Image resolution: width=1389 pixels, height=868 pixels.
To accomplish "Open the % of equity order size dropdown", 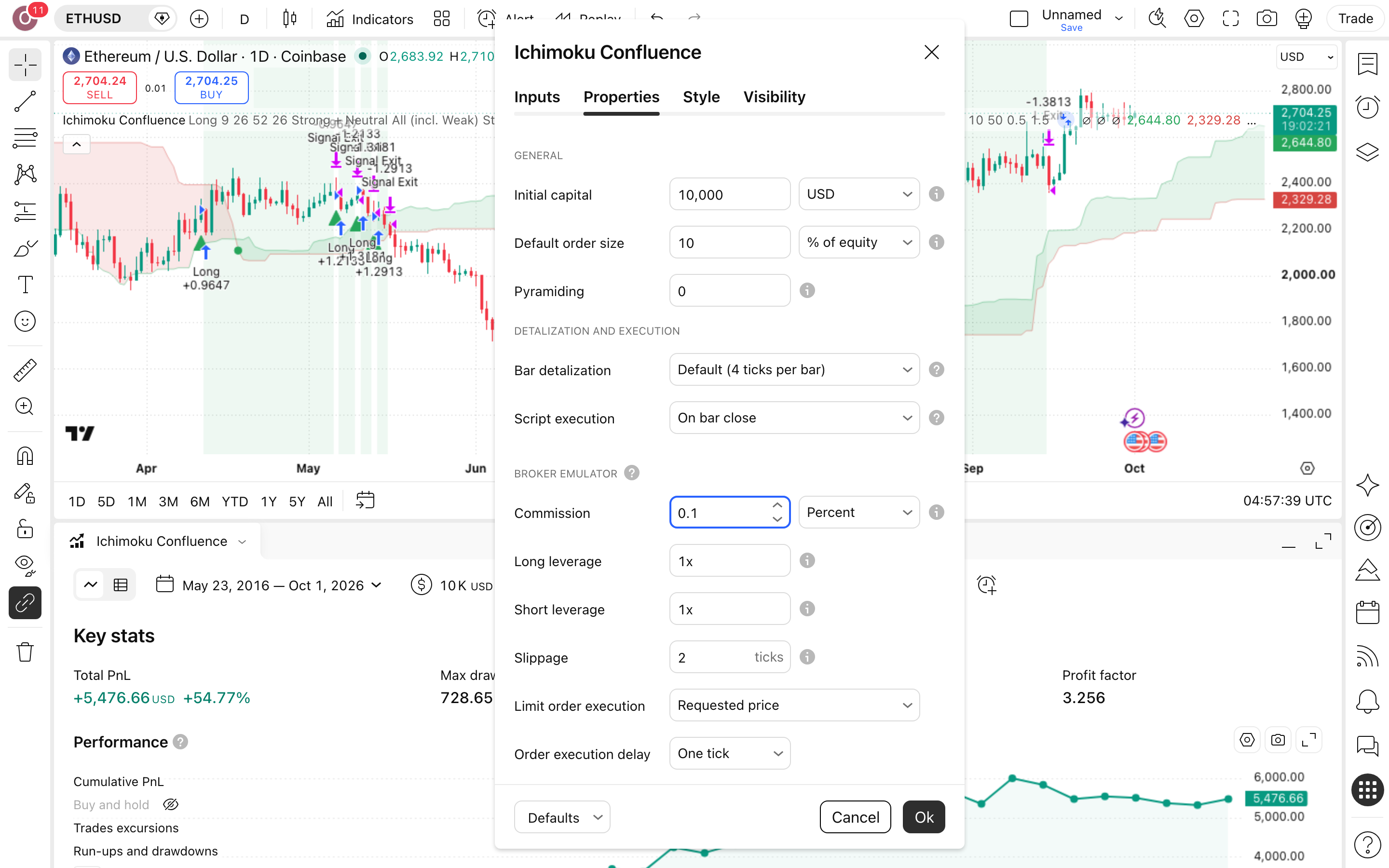I will tap(858, 242).
